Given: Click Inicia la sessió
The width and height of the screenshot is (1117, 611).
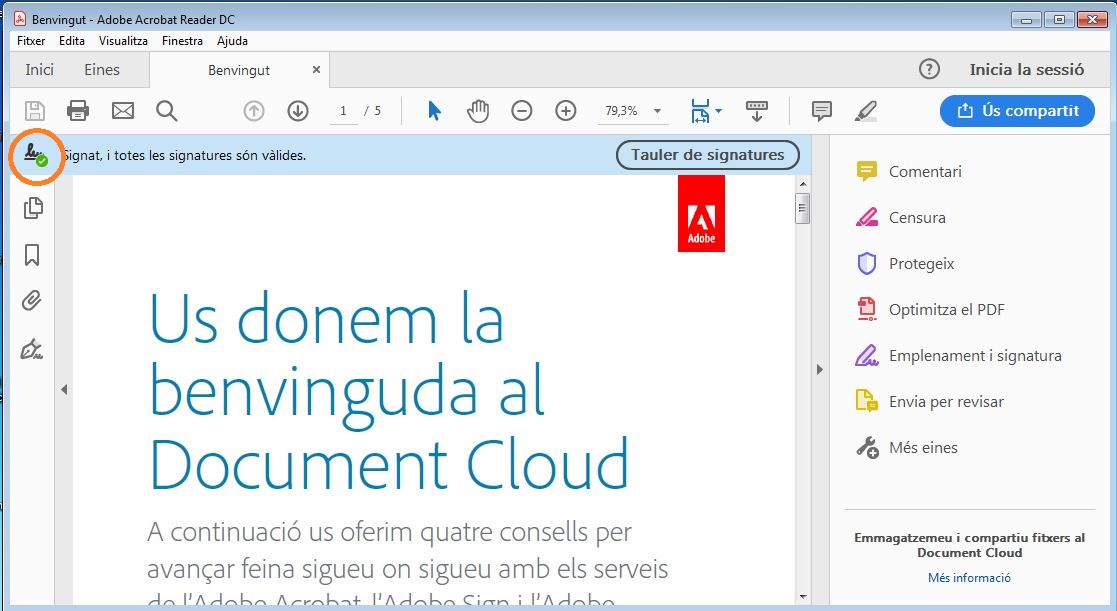Looking at the screenshot, I should (x=1027, y=70).
